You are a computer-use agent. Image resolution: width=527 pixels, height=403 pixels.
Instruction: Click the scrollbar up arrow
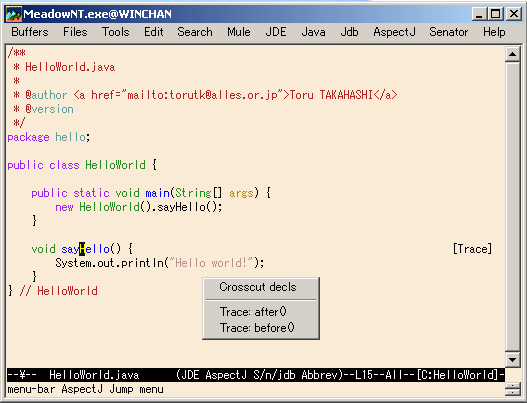click(x=513, y=54)
